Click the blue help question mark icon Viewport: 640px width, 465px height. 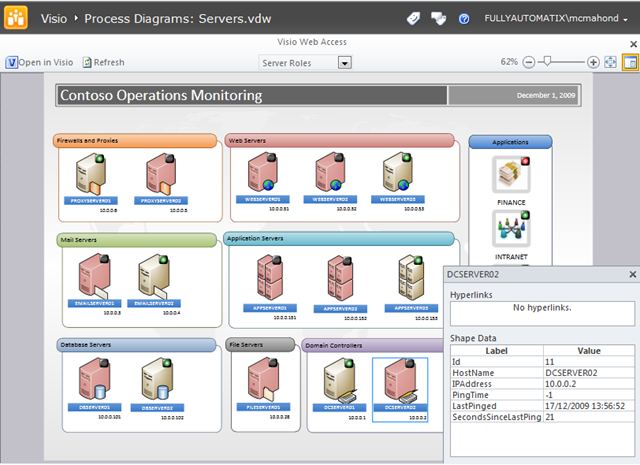click(464, 18)
